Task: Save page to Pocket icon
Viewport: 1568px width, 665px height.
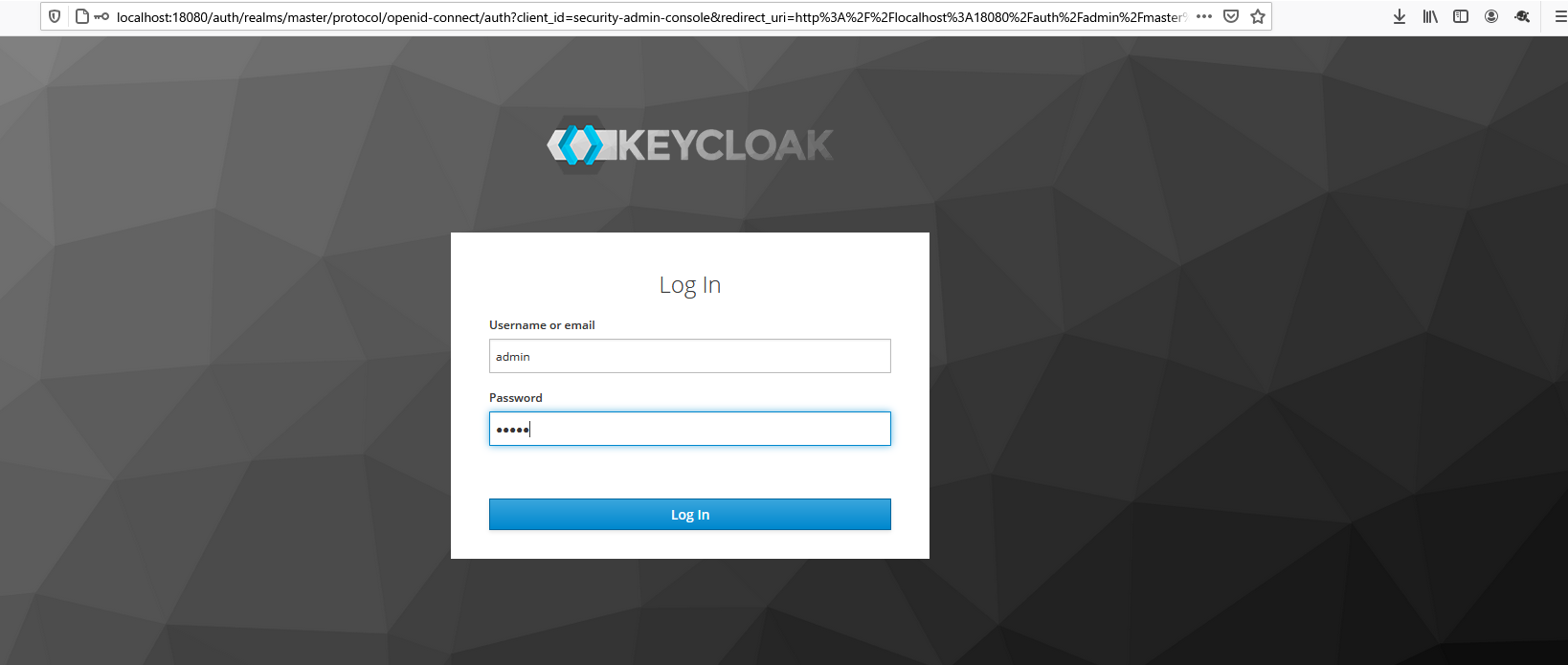Action: [1231, 16]
